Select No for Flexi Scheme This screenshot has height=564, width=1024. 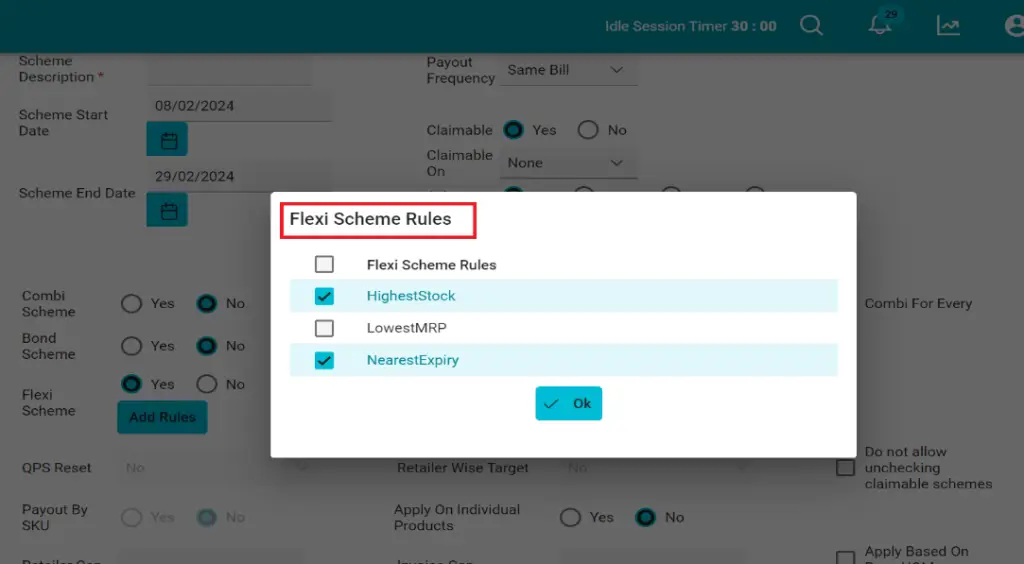tap(206, 384)
